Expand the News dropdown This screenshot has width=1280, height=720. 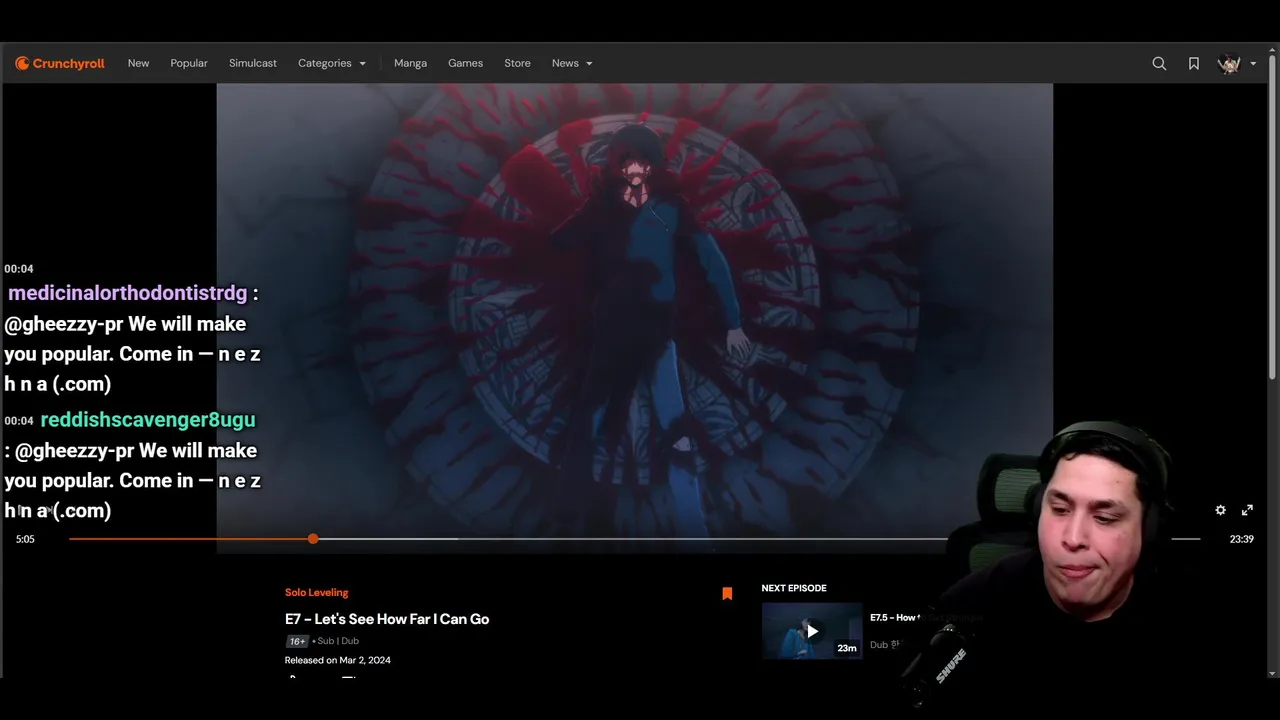[572, 63]
